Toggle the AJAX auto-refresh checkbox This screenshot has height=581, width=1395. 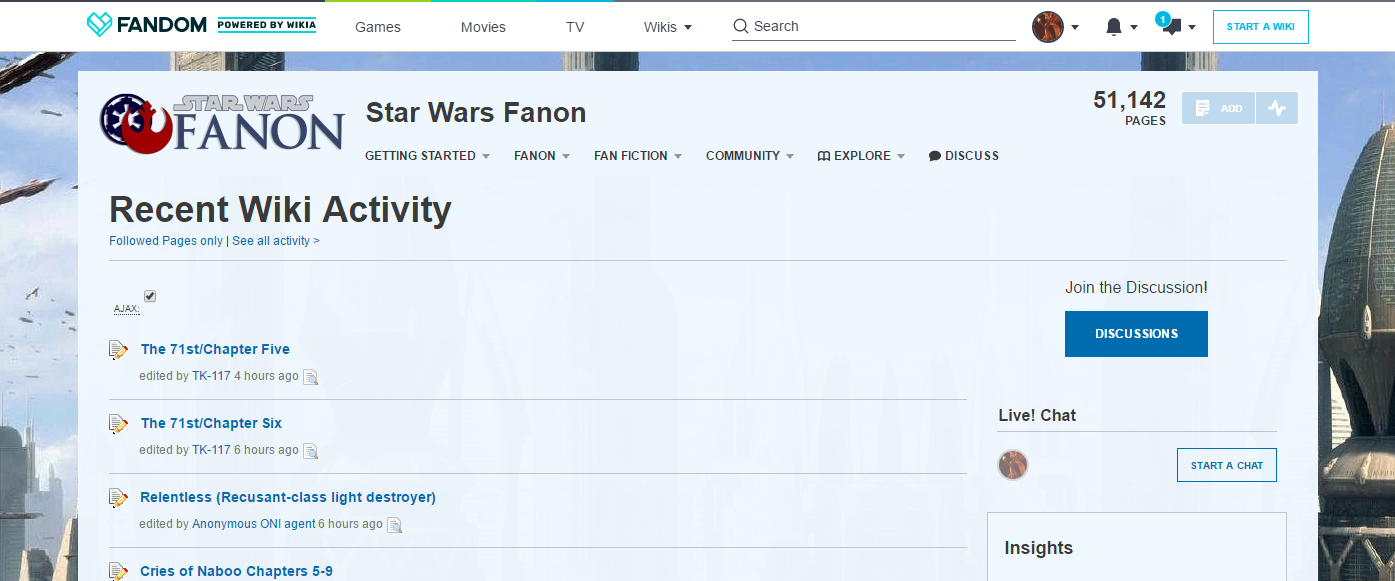pyautogui.click(x=150, y=296)
